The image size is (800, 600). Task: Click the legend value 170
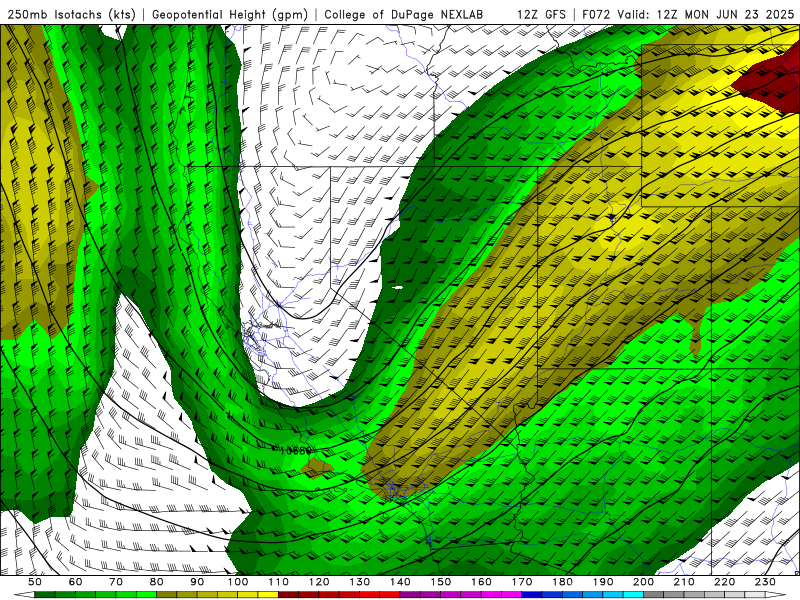(522, 582)
